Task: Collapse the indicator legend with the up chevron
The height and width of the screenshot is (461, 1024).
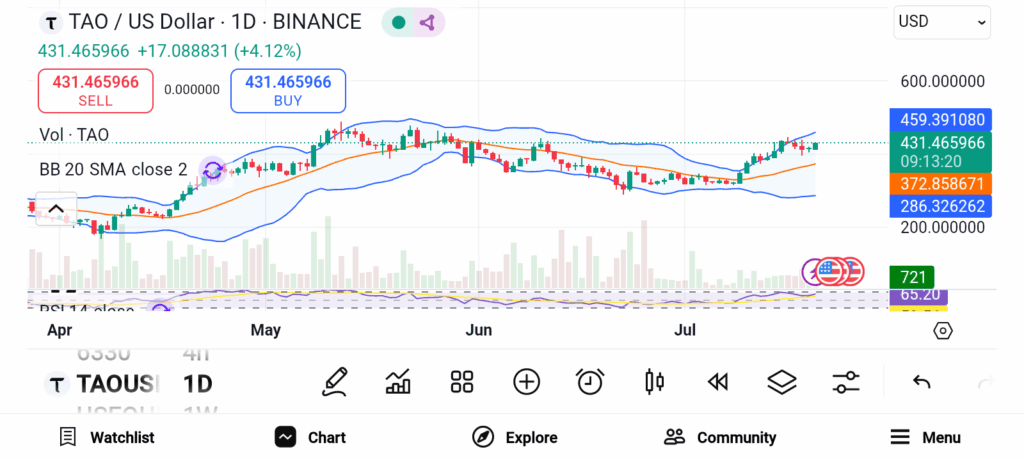Action: coord(56,209)
